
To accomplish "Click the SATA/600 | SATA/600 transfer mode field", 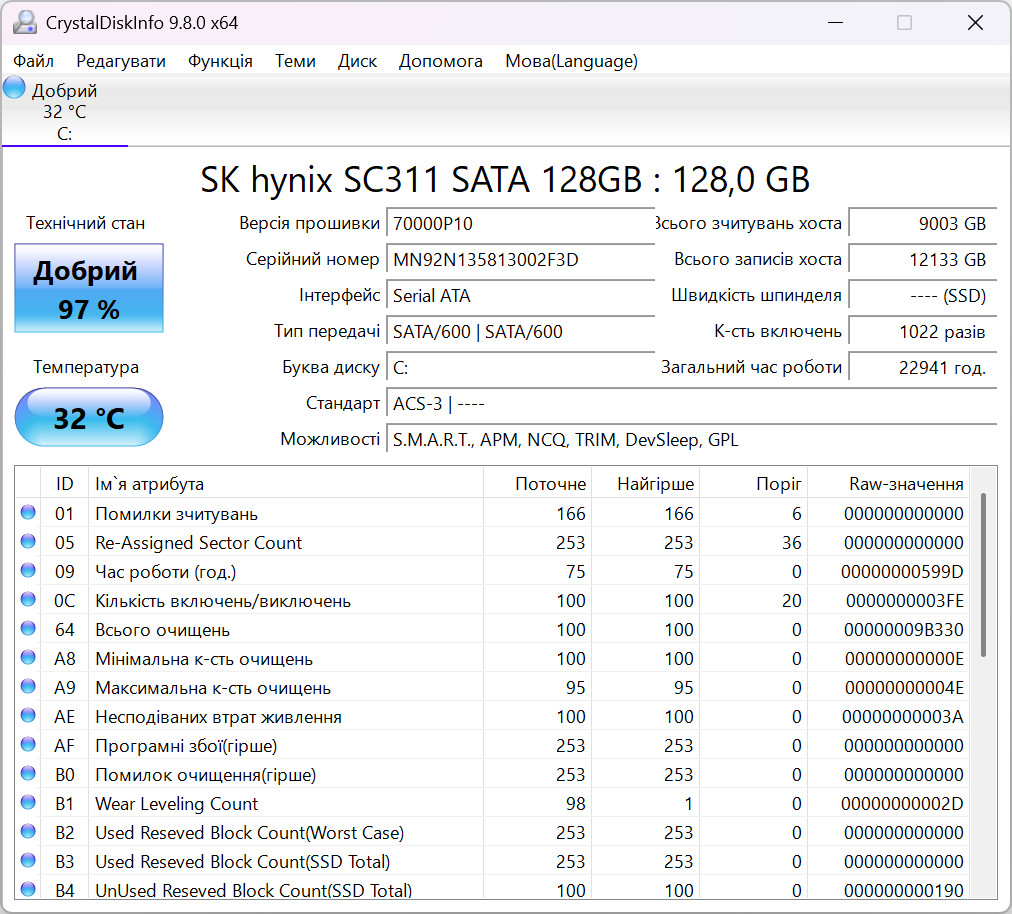I will pos(520,332).
